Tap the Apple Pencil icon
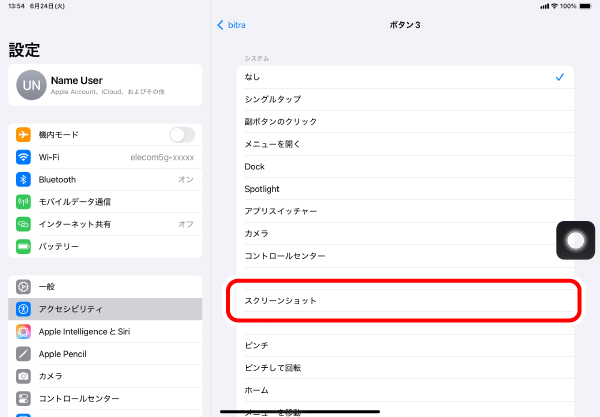The image size is (600, 417). click(24, 354)
